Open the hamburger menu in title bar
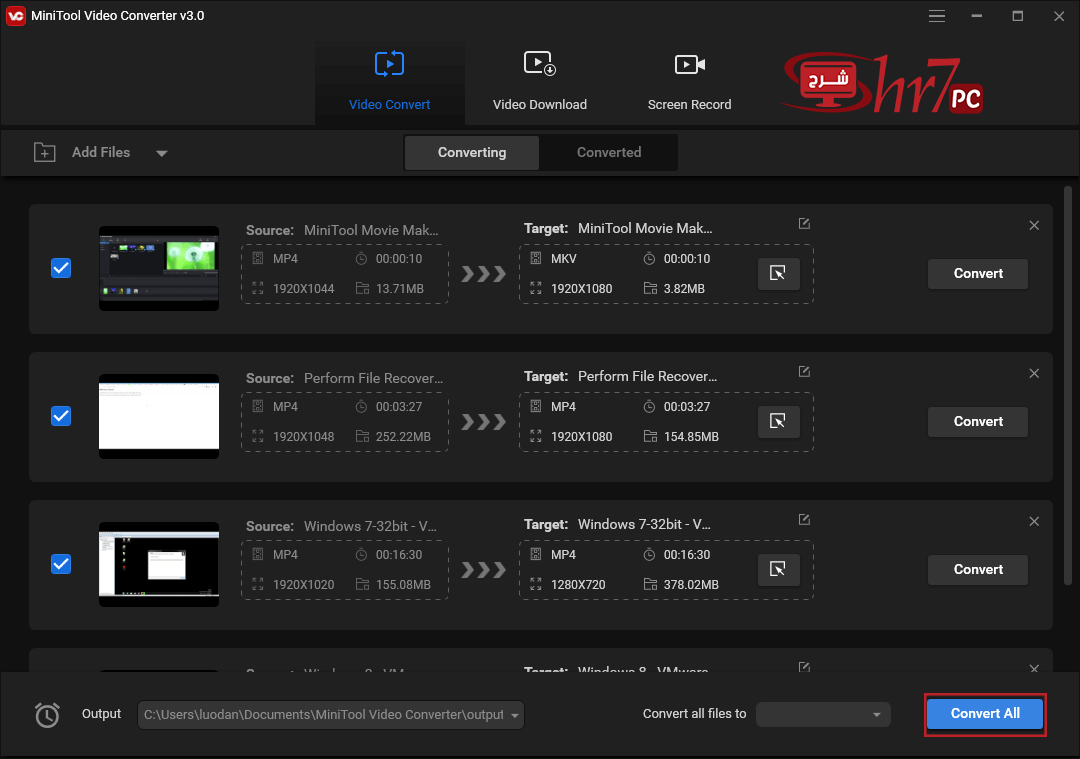The height and width of the screenshot is (759, 1080). pyautogui.click(x=936, y=16)
